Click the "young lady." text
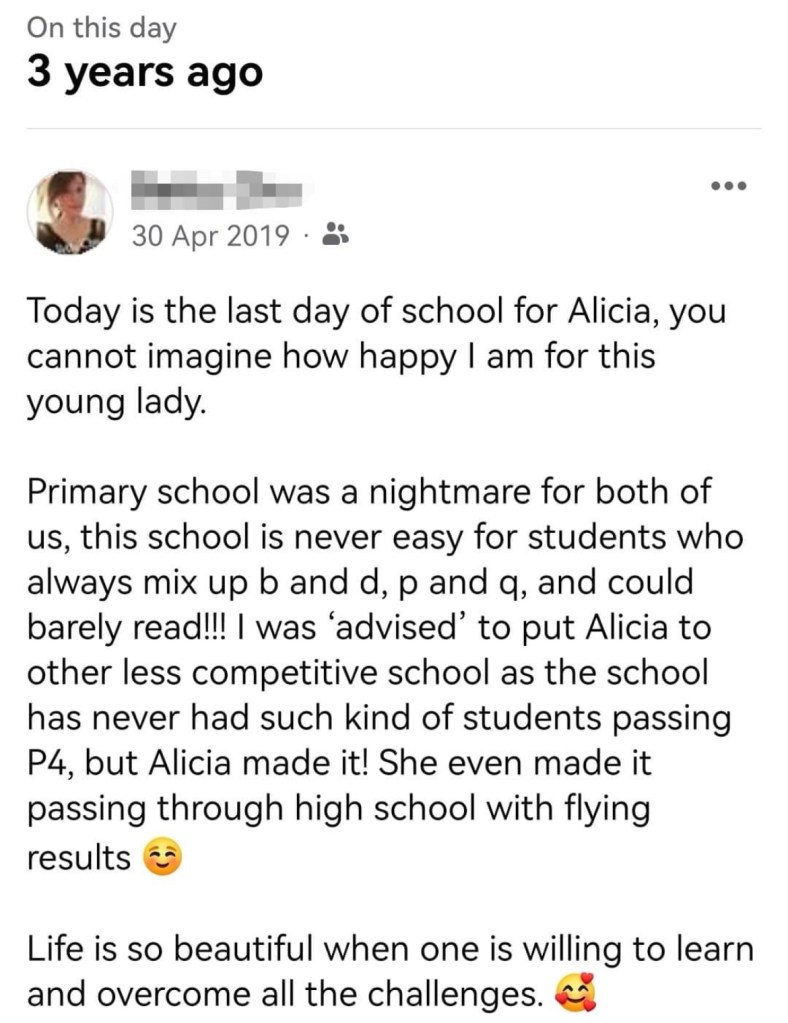This screenshot has height=1023, width=788. pyautogui.click(x=114, y=402)
